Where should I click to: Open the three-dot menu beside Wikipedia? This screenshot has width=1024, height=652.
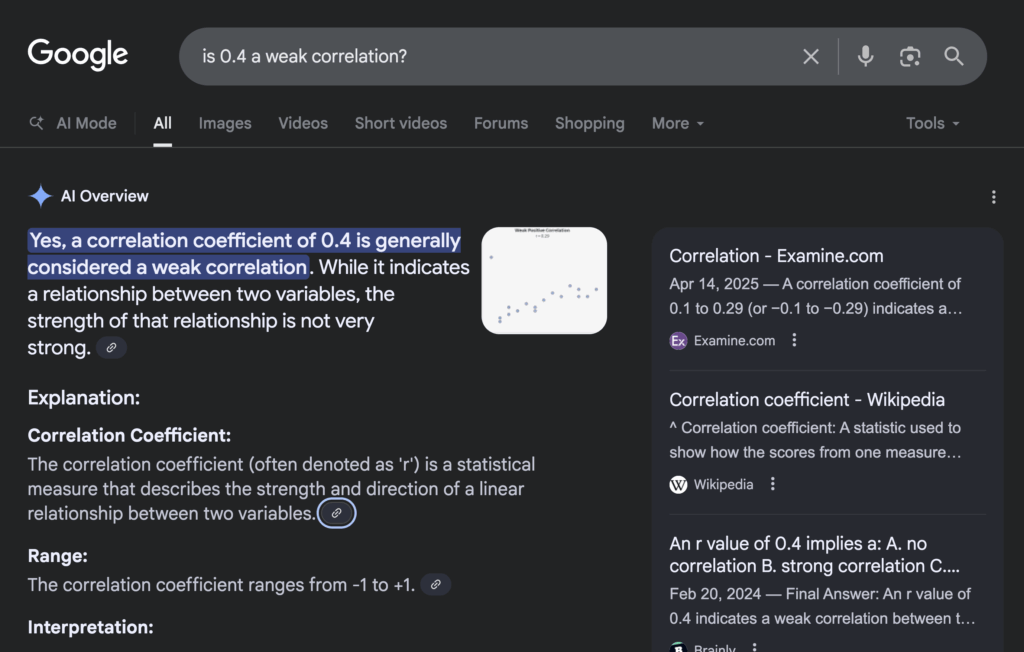(771, 484)
